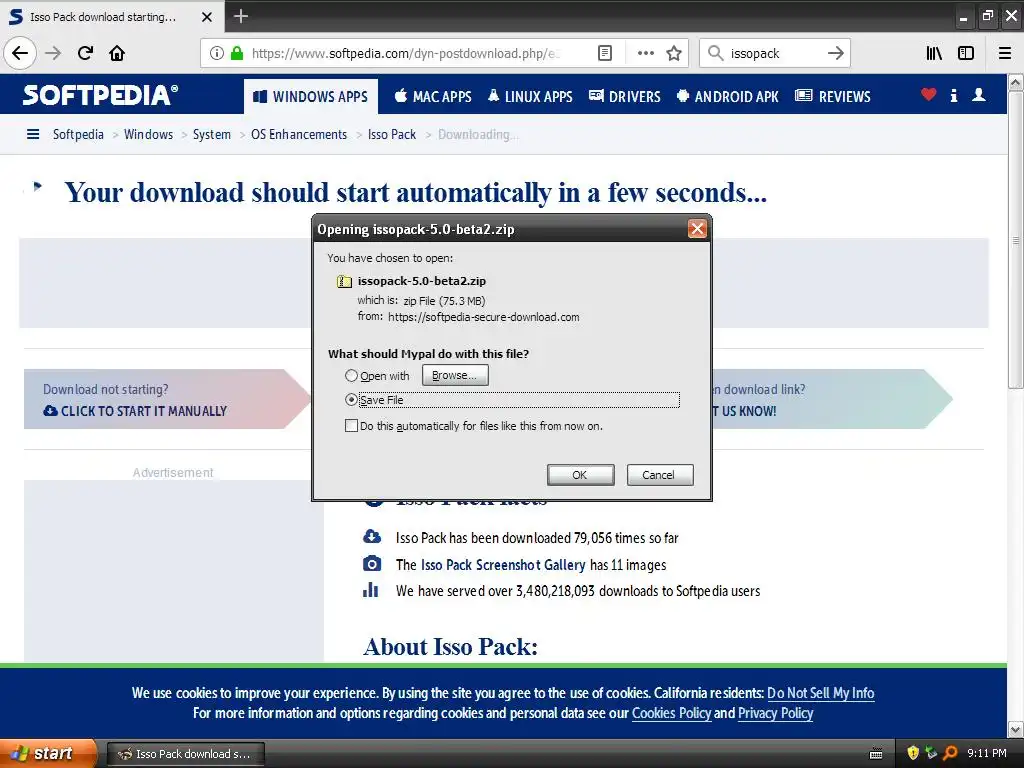The width and height of the screenshot is (1024, 768).
Task: Click the search magnifier icon in search box
Action: [x=716, y=53]
